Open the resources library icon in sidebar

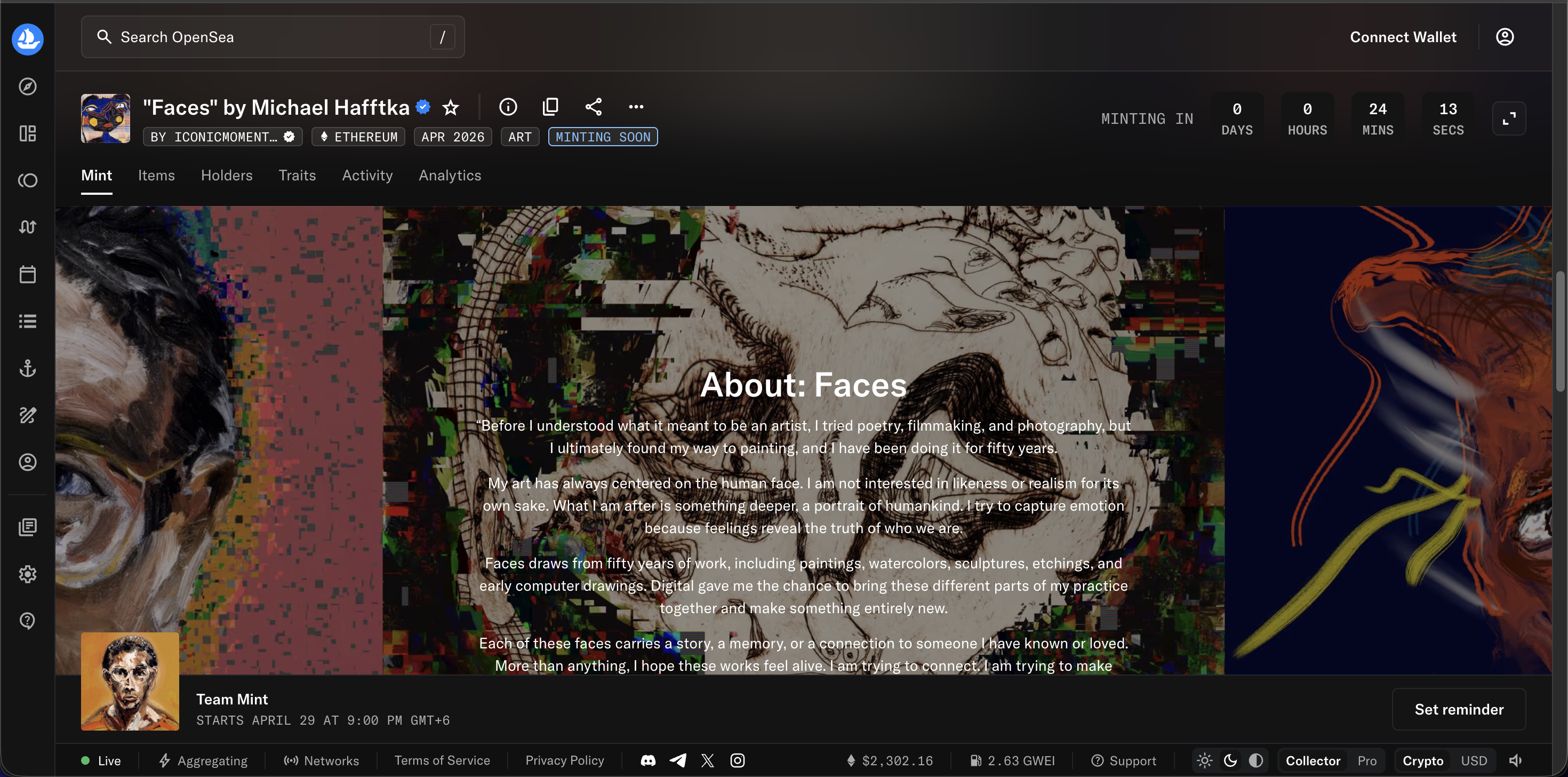pyautogui.click(x=27, y=527)
